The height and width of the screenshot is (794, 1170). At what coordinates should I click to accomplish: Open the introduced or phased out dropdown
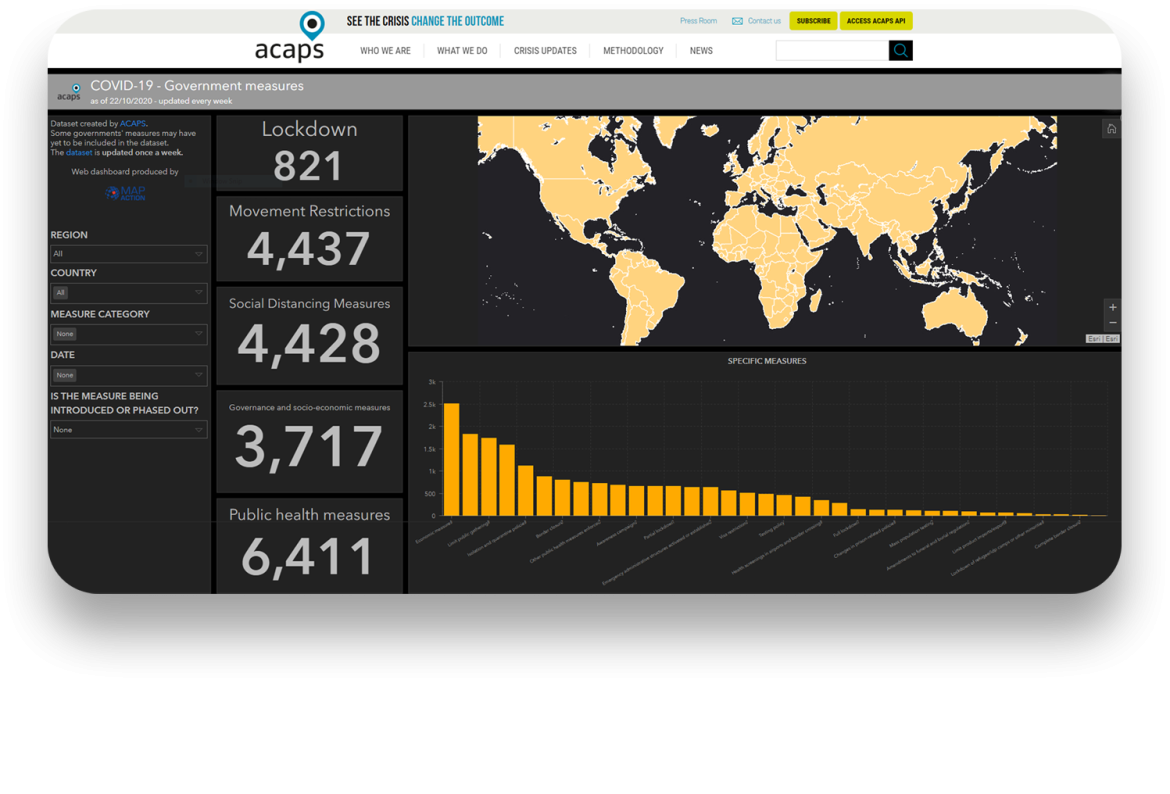pyautogui.click(x=129, y=430)
